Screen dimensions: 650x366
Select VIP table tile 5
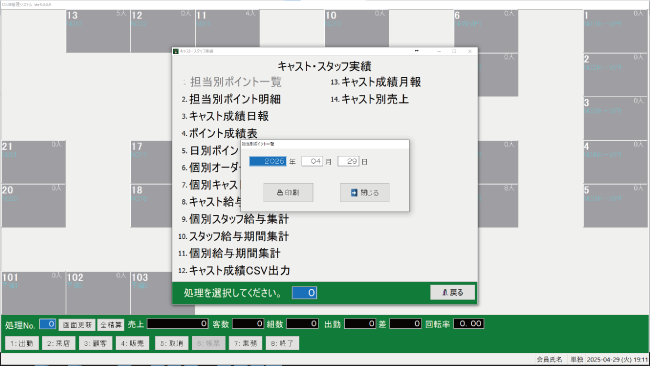click(x=615, y=206)
